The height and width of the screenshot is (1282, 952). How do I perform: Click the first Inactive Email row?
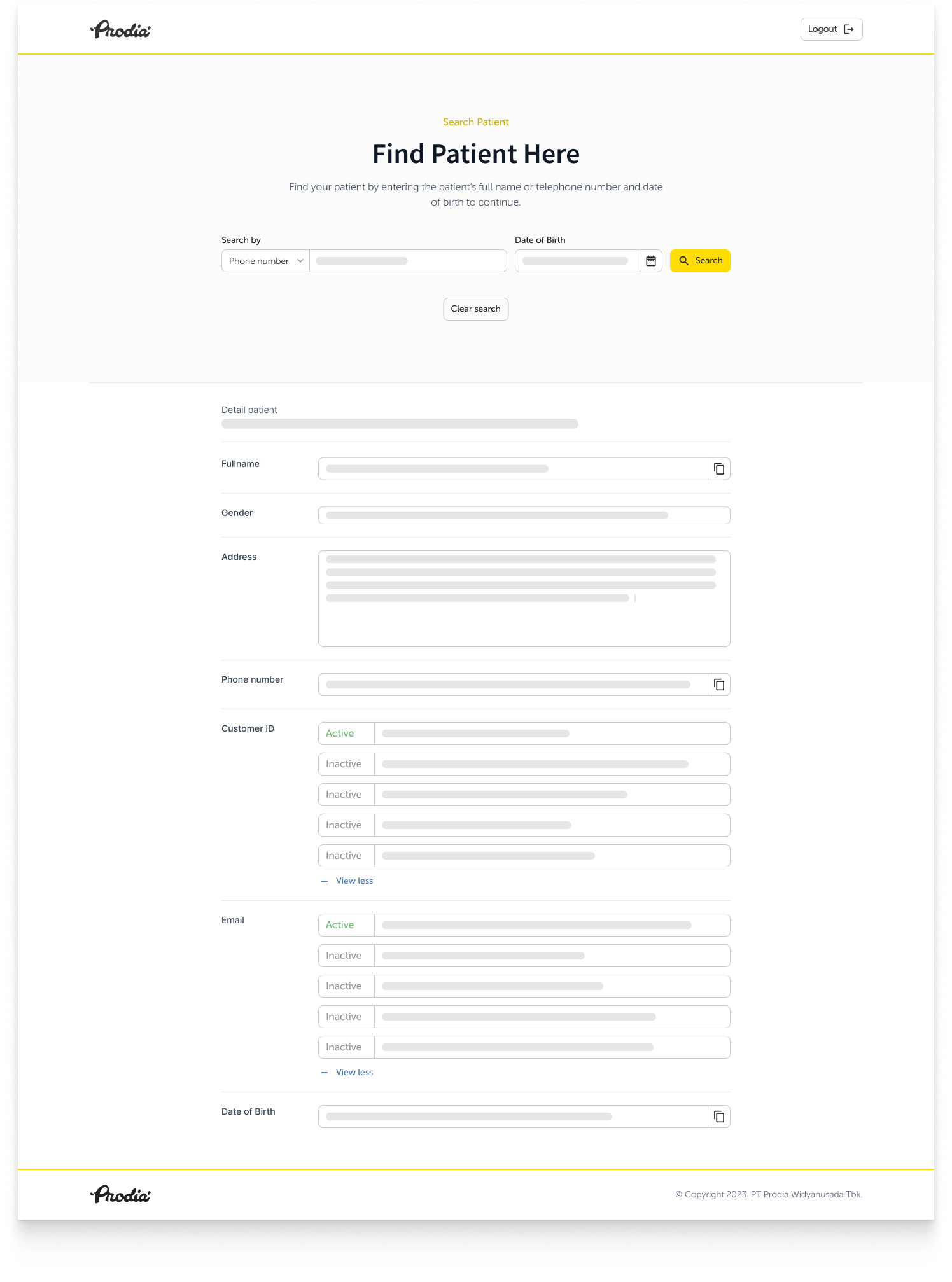click(x=524, y=956)
